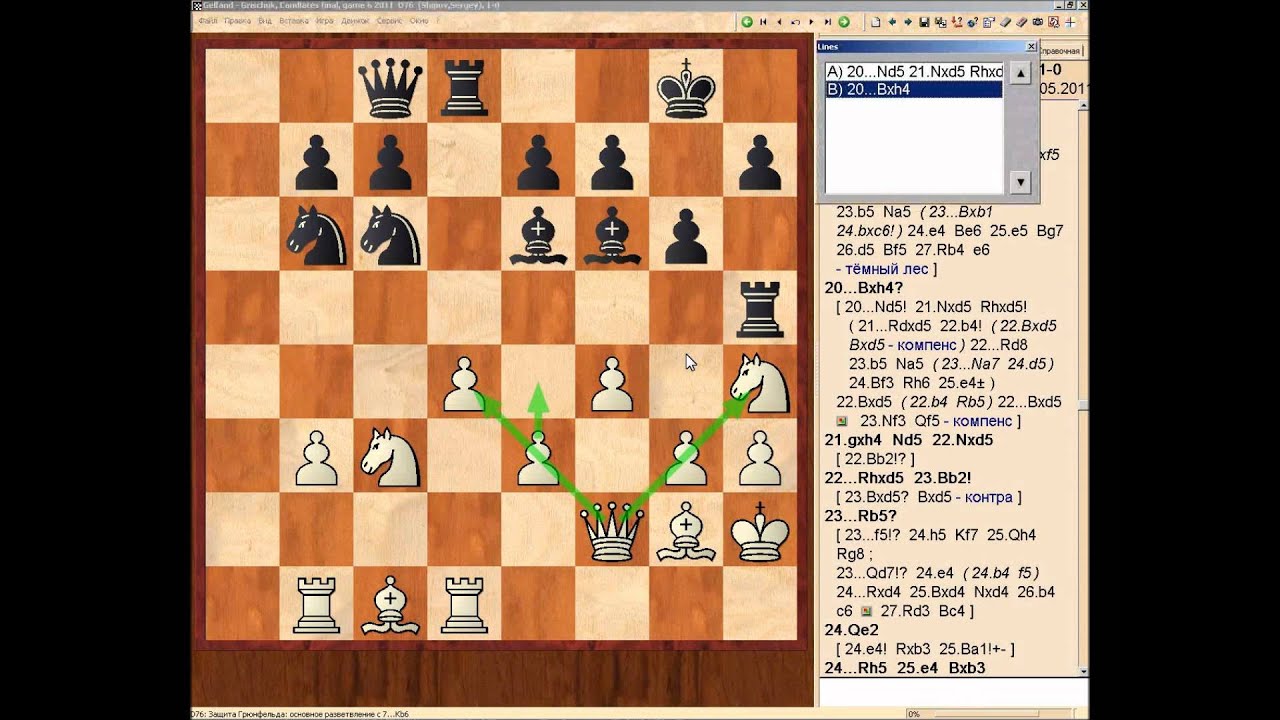The width and height of the screenshot is (1280, 720).
Task: Click the undo curved arrow icon
Action: tap(795, 22)
